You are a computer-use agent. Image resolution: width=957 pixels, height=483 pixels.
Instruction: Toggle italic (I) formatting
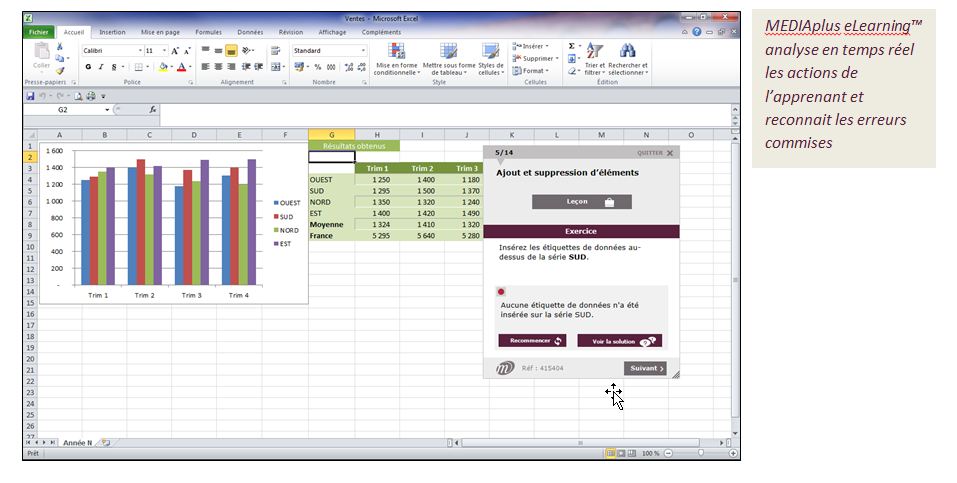coord(101,67)
